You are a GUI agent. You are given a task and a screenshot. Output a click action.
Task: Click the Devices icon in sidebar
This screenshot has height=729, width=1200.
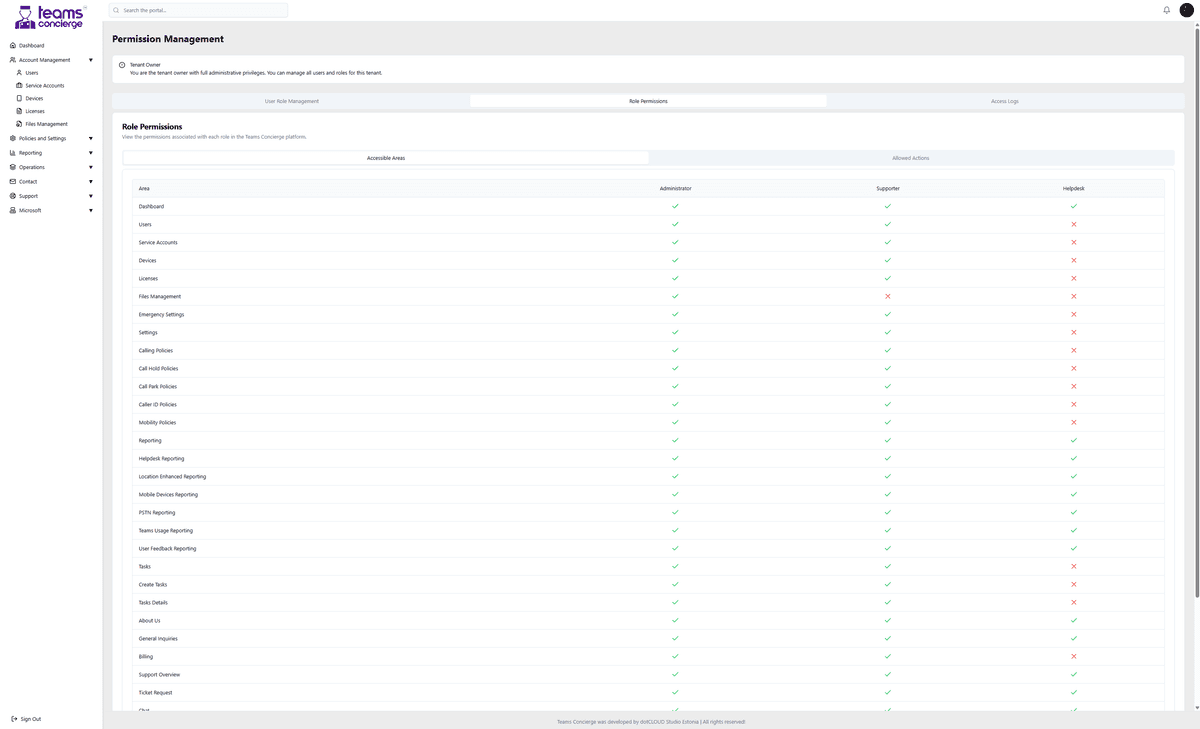coord(19,99)
